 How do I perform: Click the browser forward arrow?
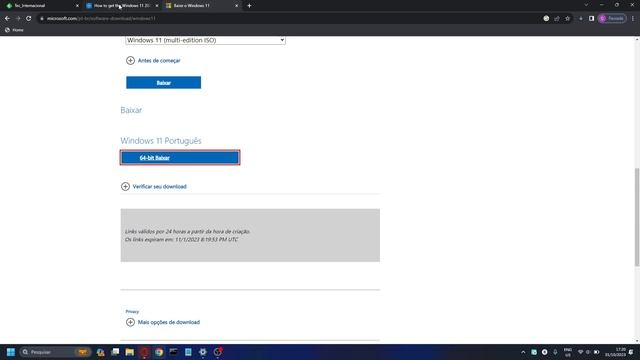[18, 18]
